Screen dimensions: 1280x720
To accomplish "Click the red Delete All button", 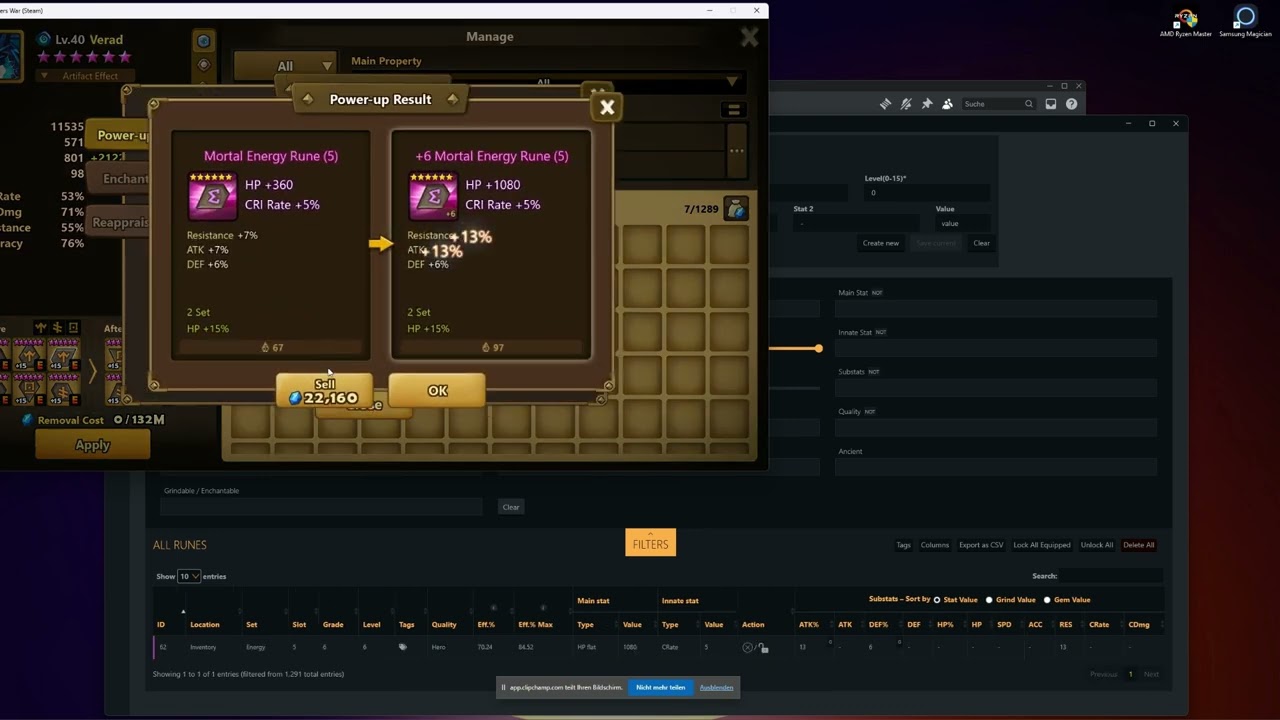I will 1138,545.
